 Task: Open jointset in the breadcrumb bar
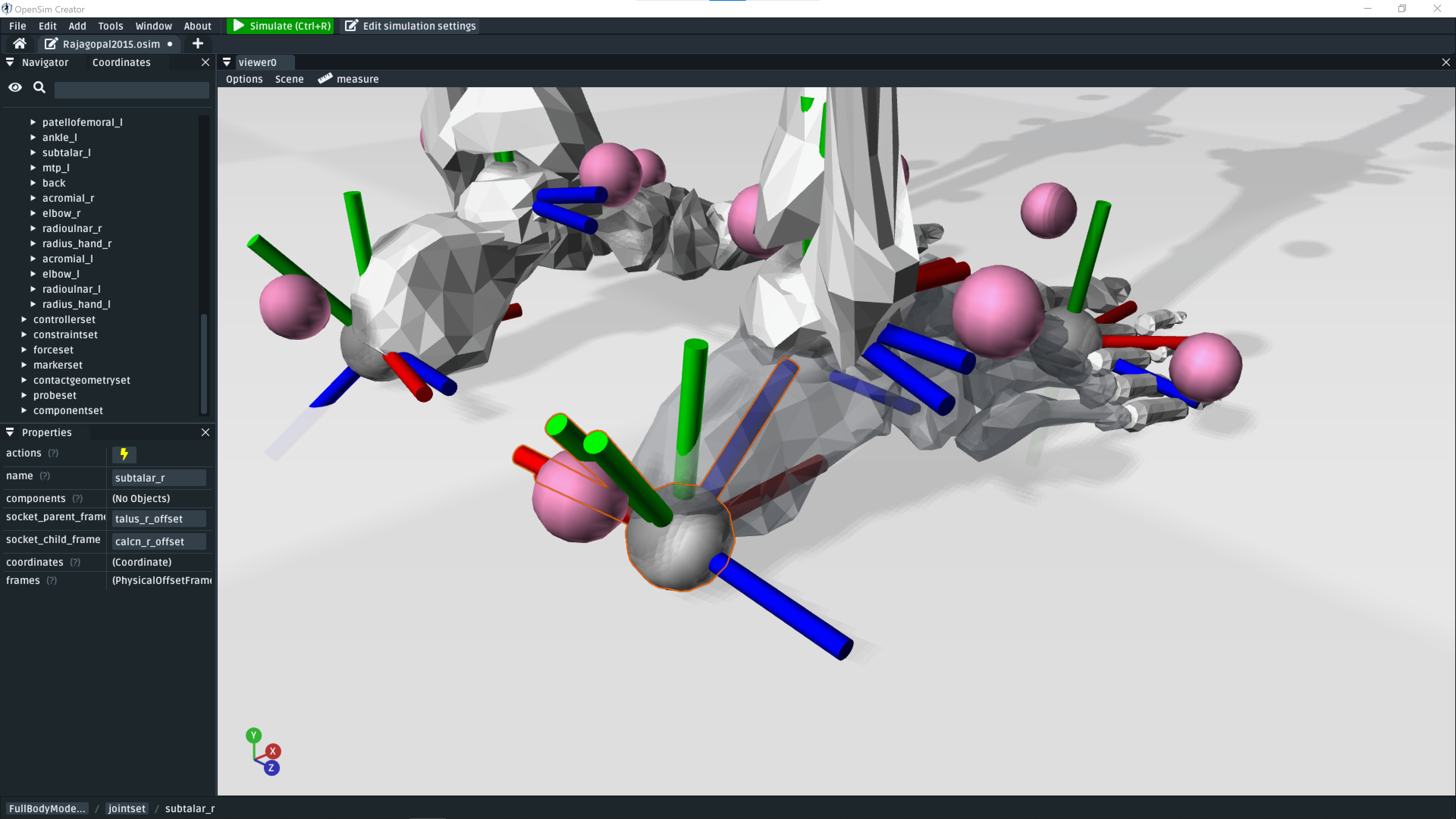(x=127, y=809)
